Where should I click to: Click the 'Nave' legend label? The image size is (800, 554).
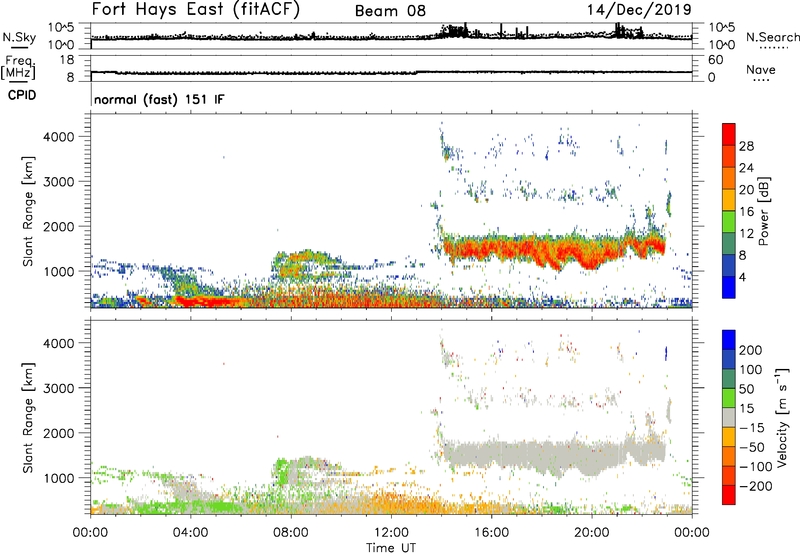[761, 70]
